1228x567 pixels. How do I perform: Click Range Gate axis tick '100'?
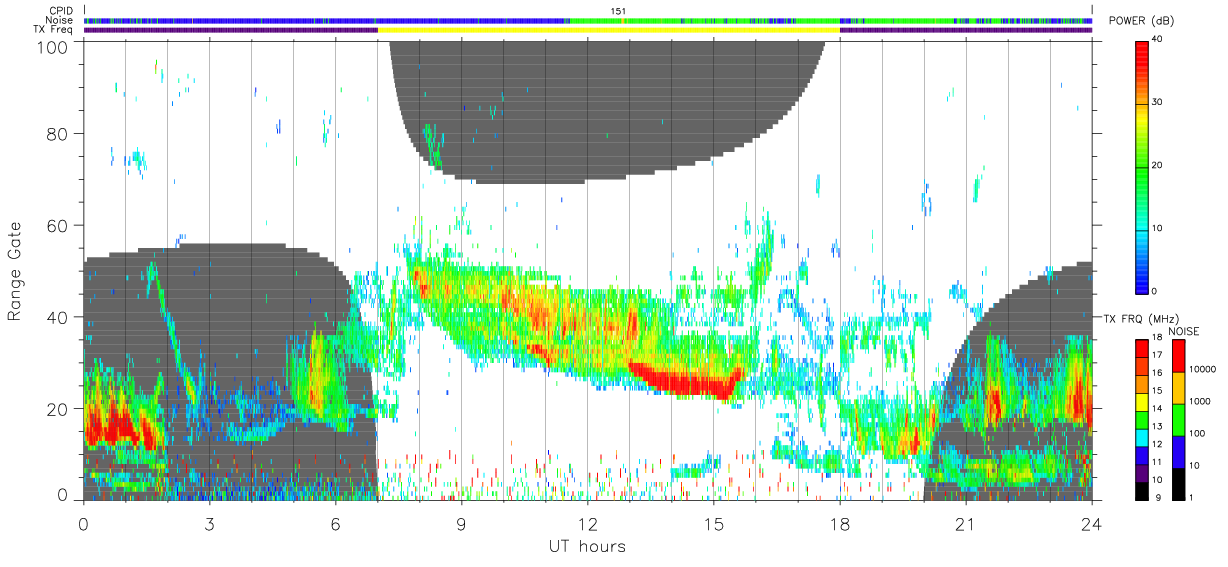tap(52, 46)
